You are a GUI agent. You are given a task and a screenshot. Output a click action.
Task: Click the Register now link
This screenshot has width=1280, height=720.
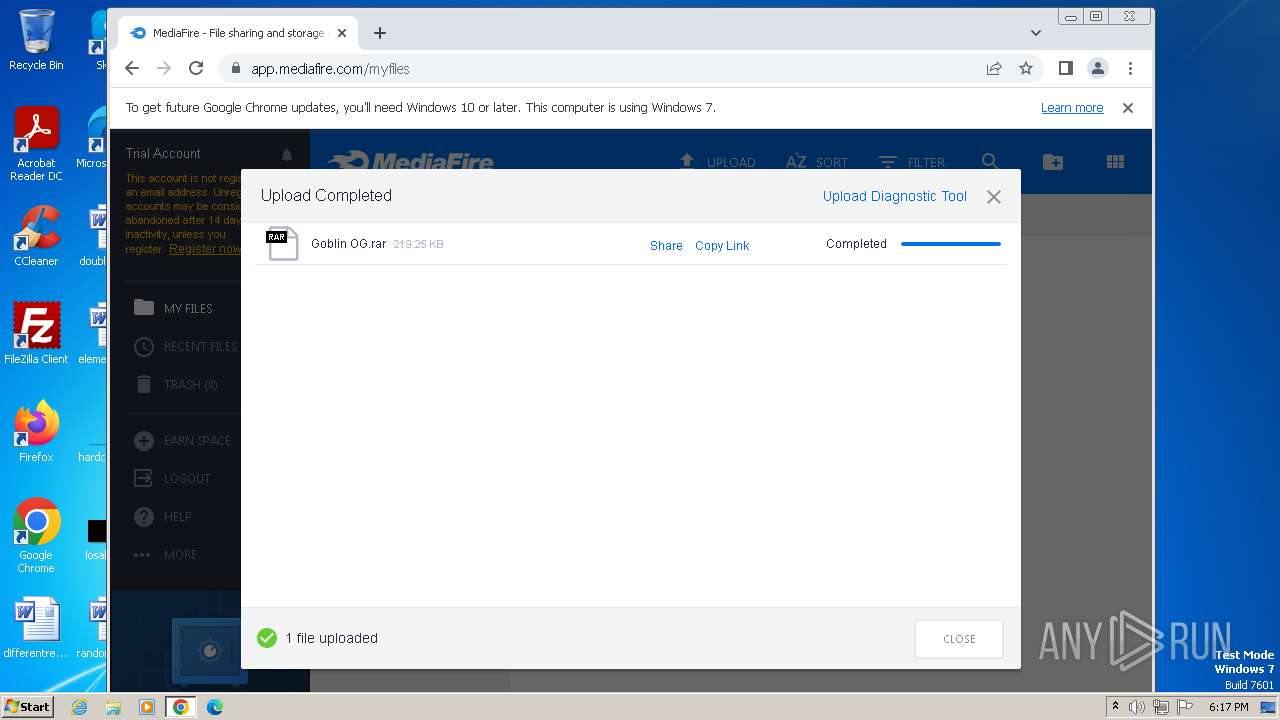(x=204, y=248)
